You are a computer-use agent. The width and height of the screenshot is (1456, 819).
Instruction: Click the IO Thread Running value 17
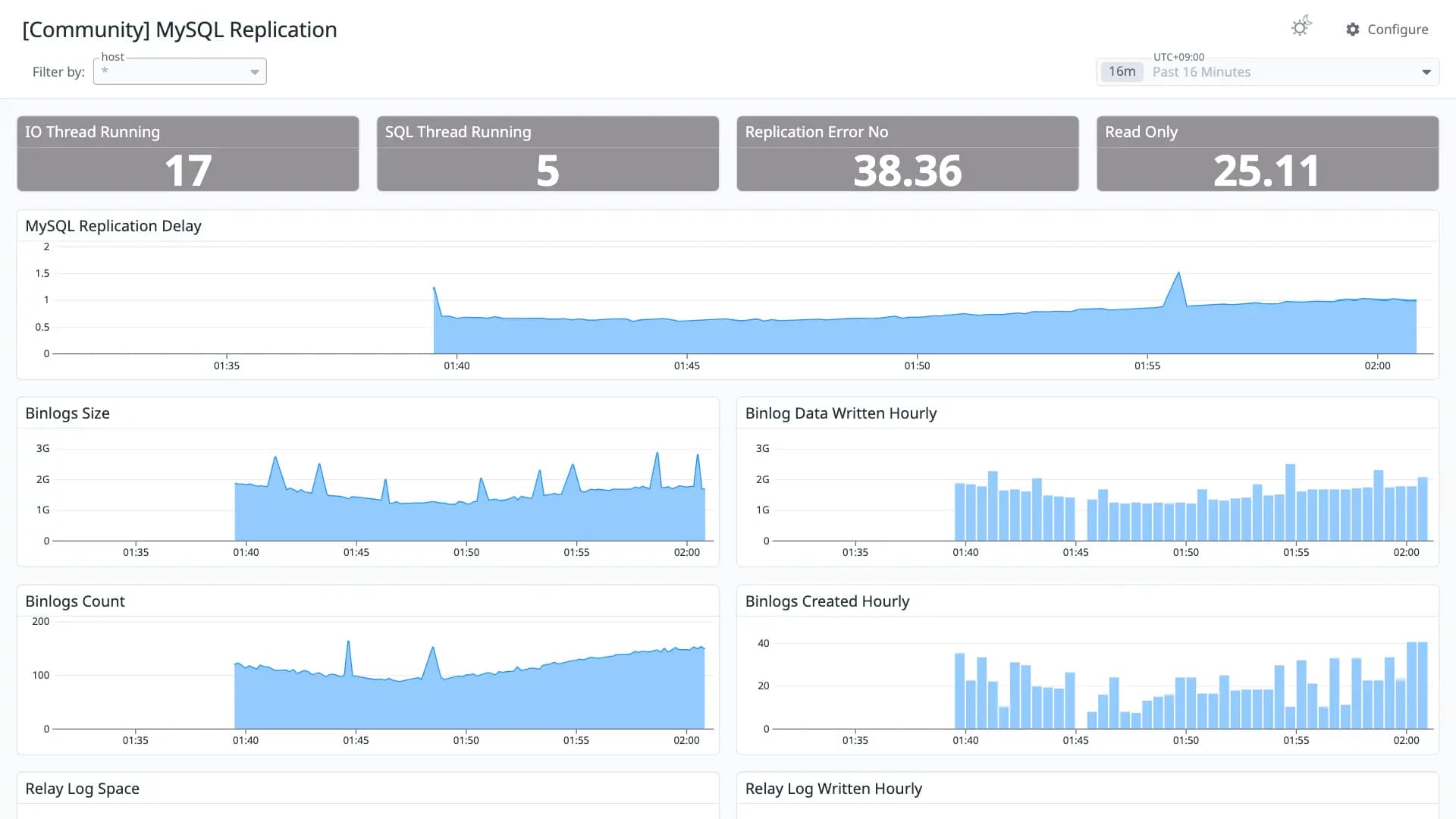pyautogui.click(x=188, y=171)
